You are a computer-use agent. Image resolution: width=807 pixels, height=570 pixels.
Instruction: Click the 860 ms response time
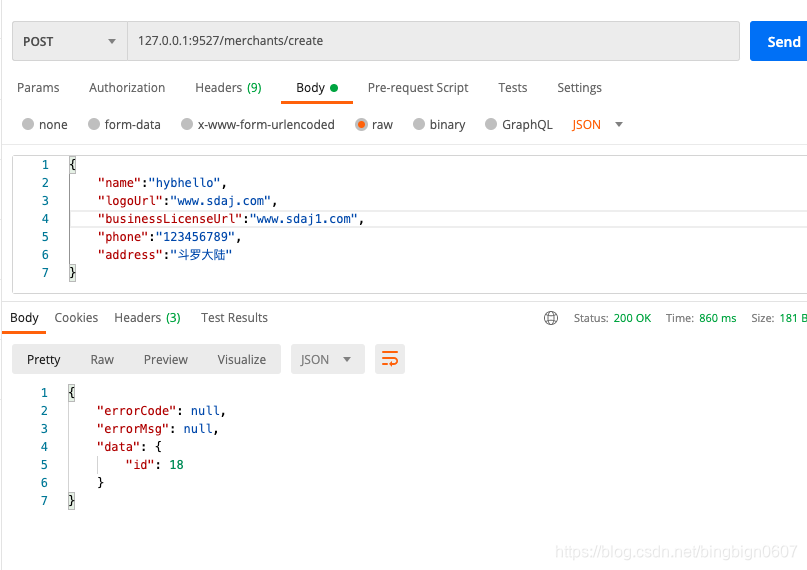click(x=717, y=318)
